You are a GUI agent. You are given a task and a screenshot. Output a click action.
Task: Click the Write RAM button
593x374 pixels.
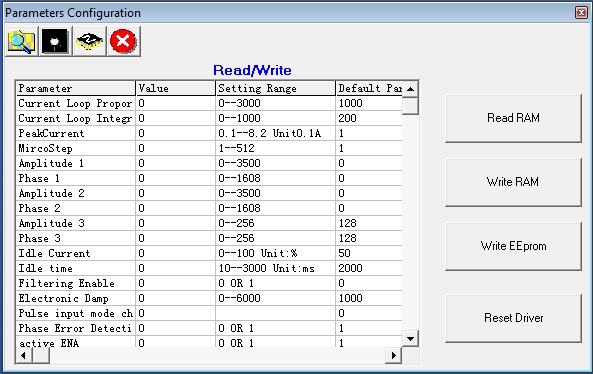[x=513, y=182]
